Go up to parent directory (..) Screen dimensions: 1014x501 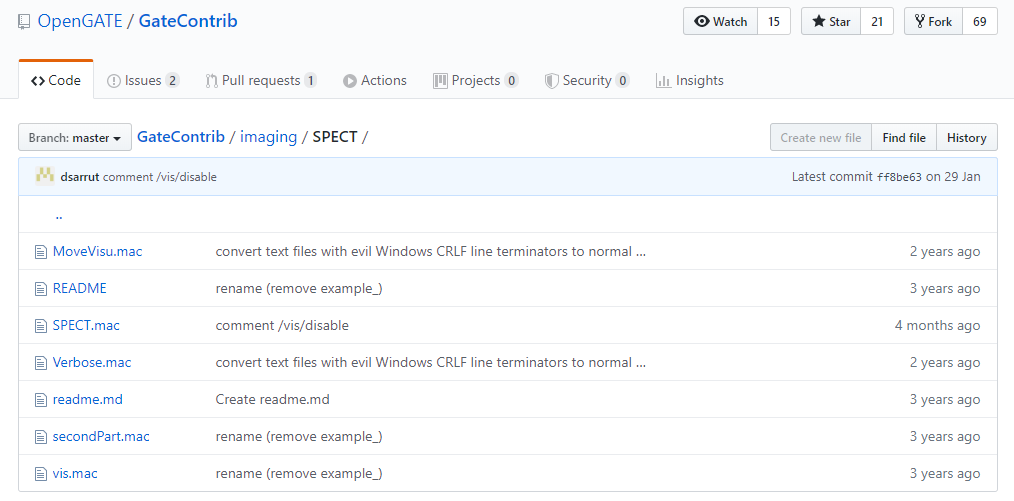pyautogui.click(x=59, y=216)
